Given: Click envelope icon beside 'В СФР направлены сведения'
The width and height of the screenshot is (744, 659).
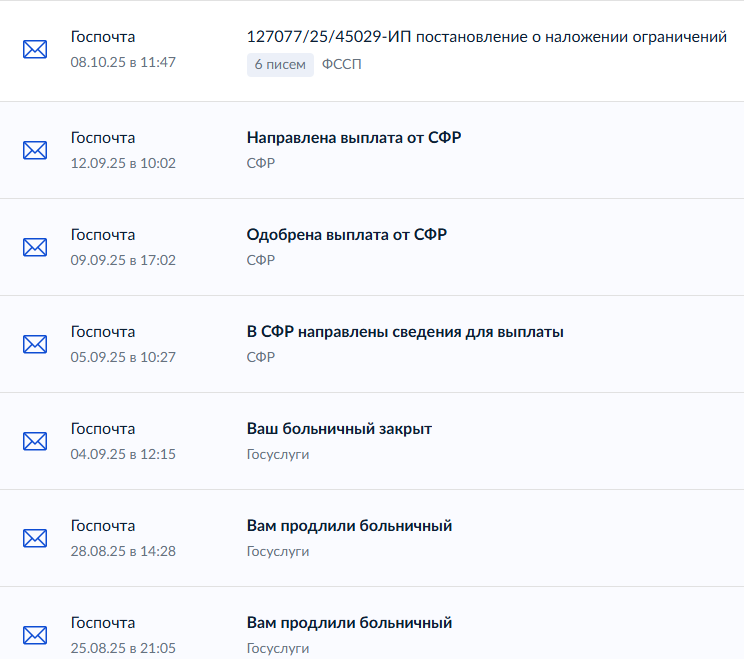Looking at the screenshot, I should (35, 344).
